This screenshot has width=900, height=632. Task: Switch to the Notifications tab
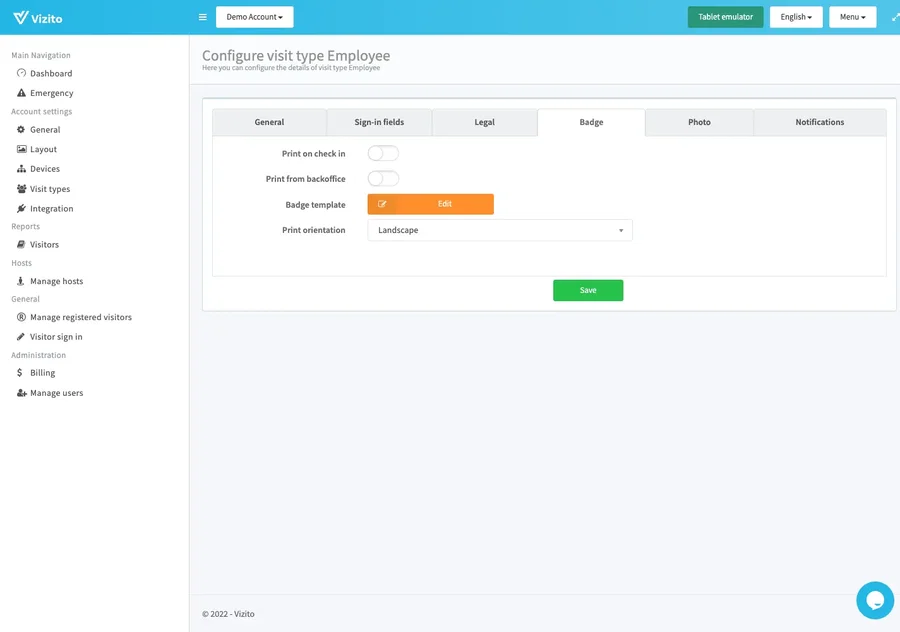coord(819,122)
